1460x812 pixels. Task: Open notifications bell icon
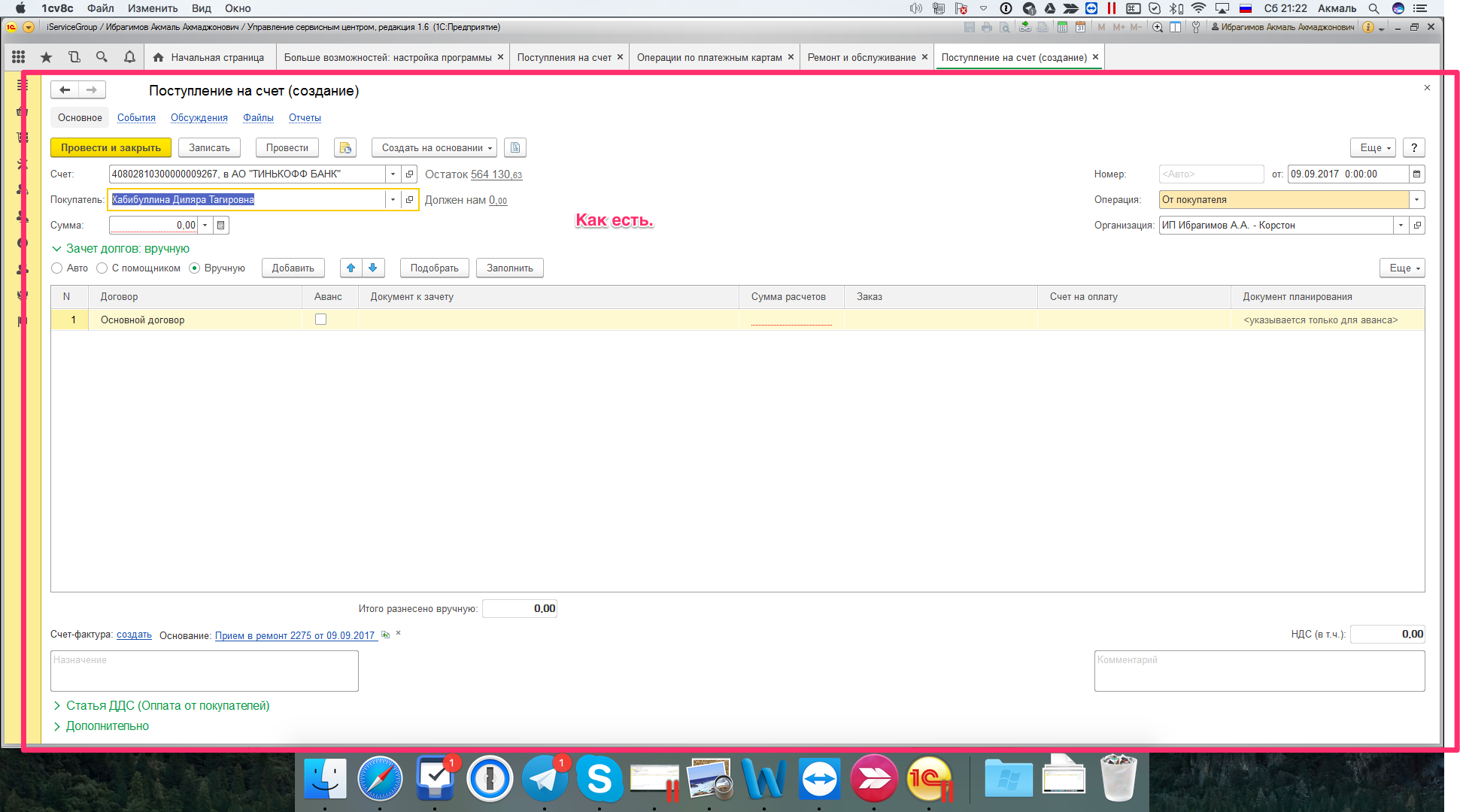(129, 57)
